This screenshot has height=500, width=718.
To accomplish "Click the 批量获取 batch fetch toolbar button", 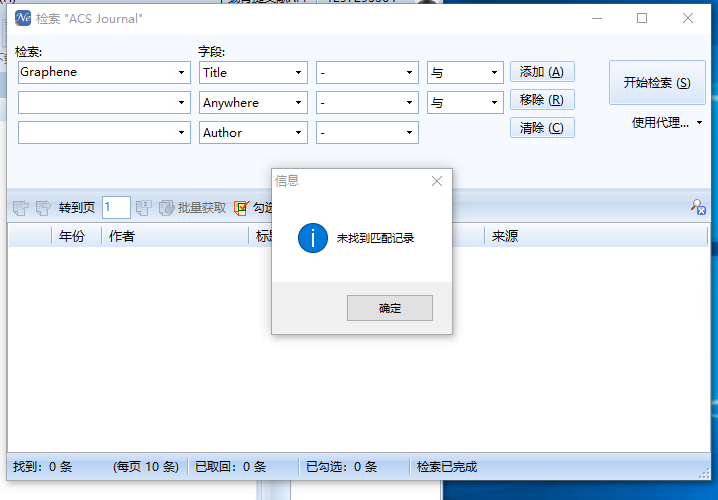I will pyautogui.click(x=192, y=208).
